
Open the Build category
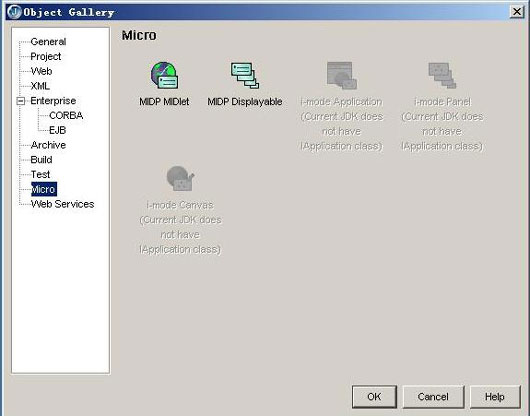(41, 160)
